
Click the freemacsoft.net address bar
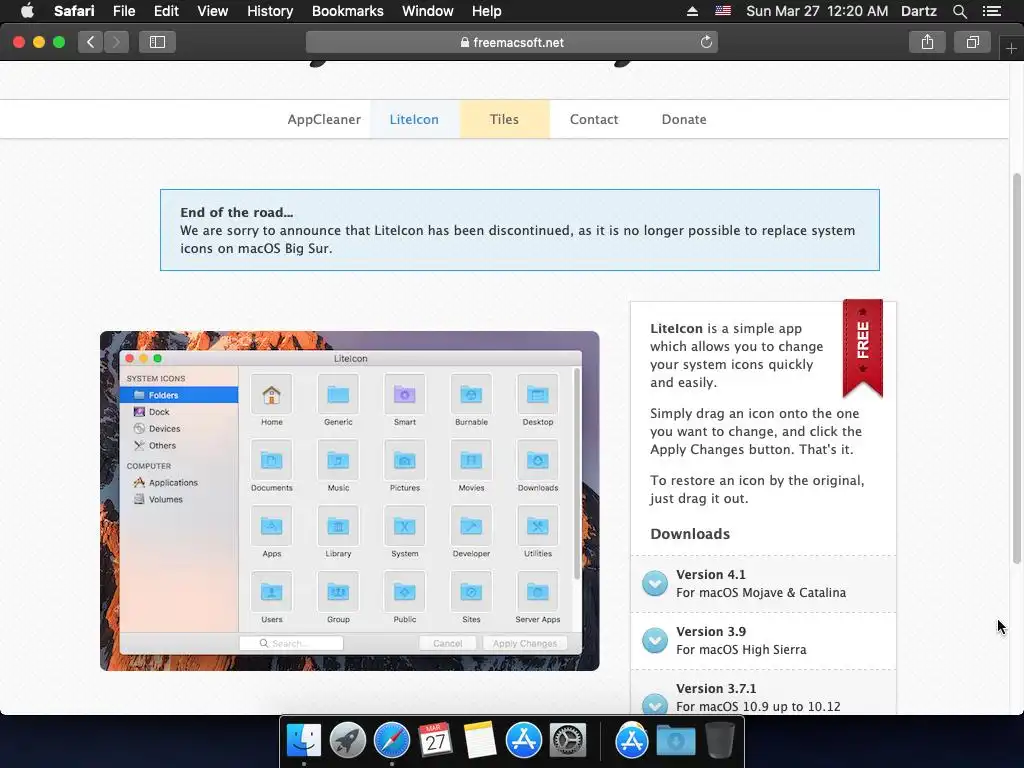pyautogui.click(x=512, y=42)
